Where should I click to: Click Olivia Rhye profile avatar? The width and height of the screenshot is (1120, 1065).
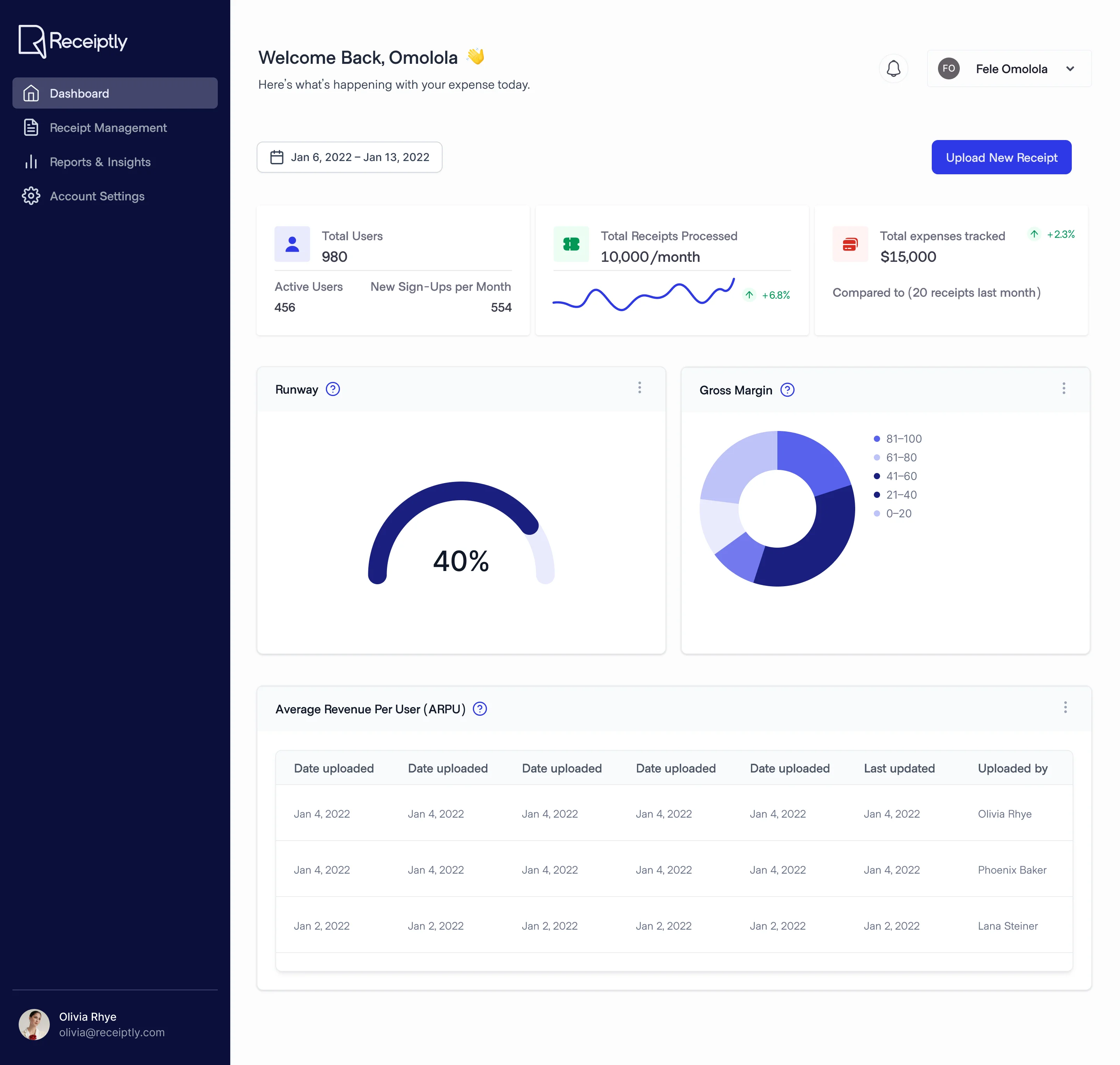pyautogui.click(x=34, y=1024)
